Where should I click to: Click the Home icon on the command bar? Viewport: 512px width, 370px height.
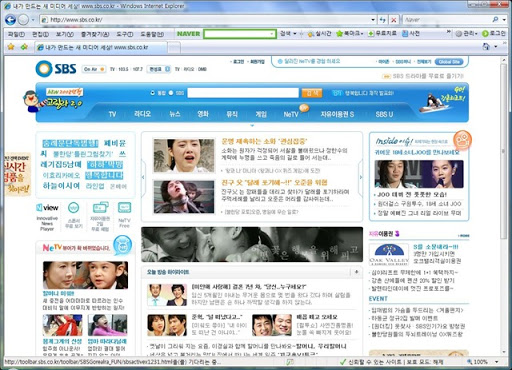tap(486, 47)
